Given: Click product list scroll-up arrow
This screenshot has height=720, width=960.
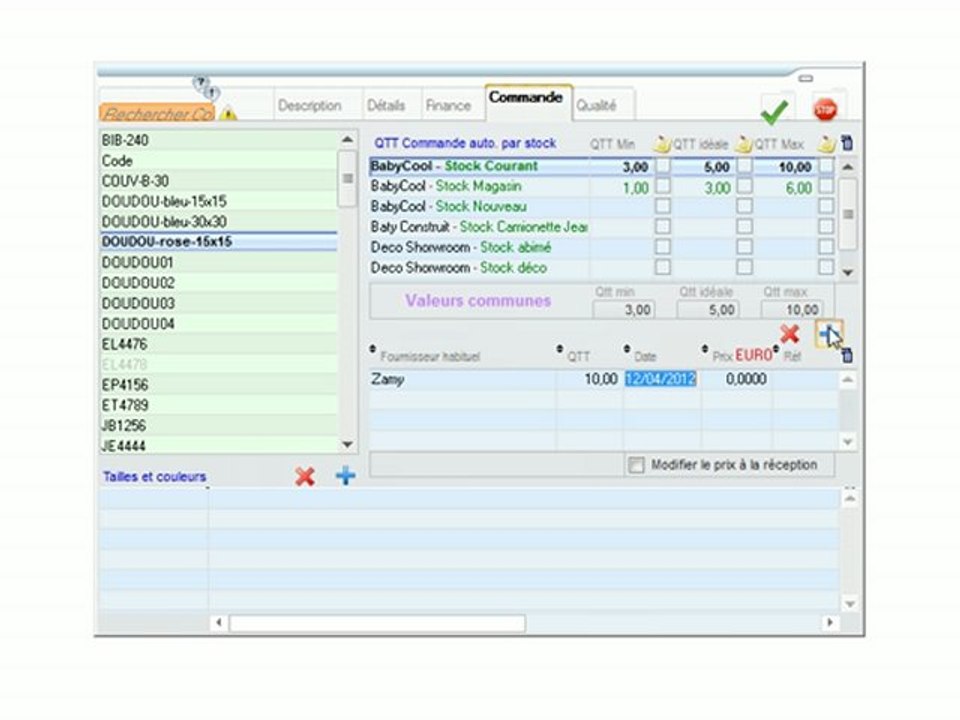Looking at the screenshot, I should (x=347, y=140).
